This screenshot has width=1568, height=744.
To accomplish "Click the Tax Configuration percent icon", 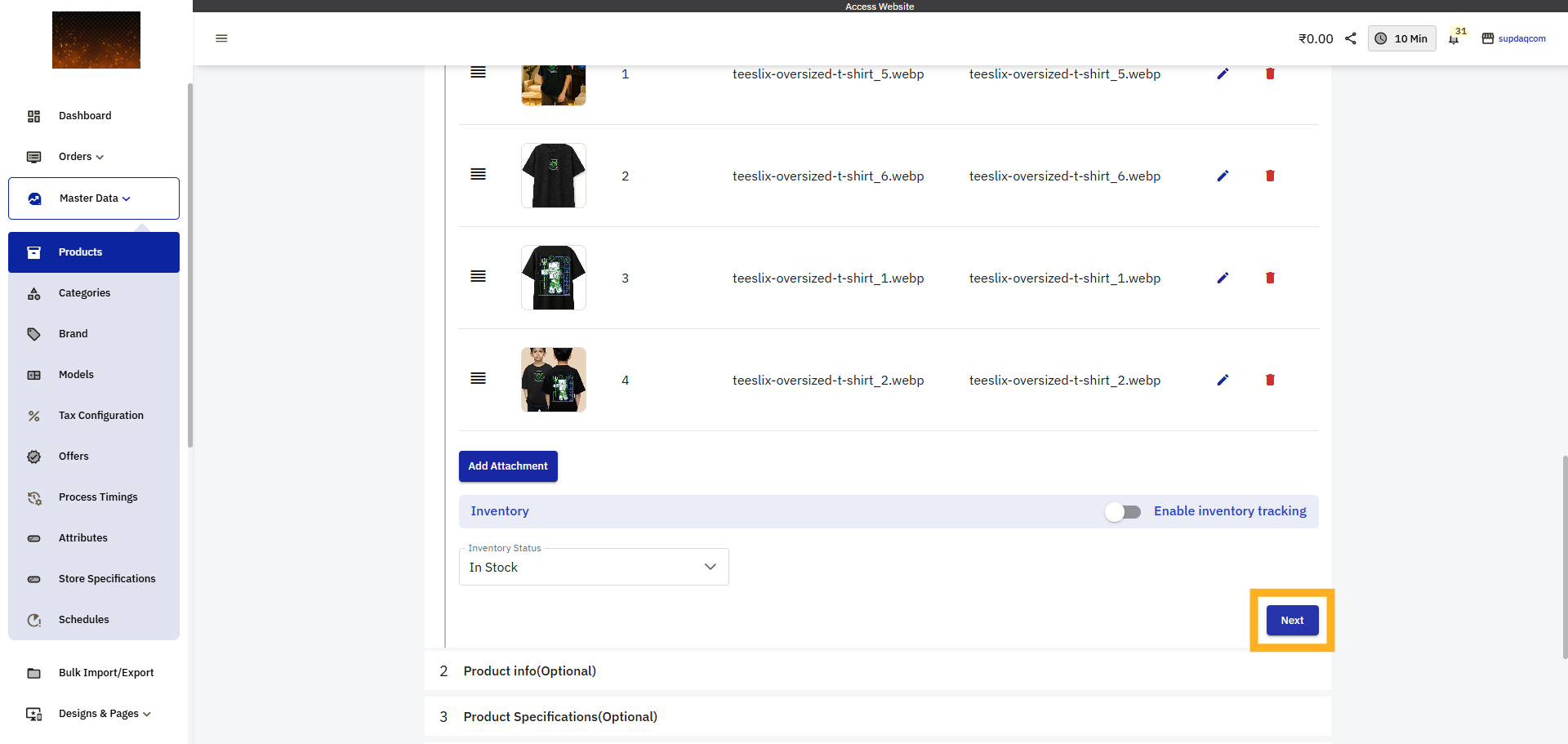I will (x=33, y=416).
